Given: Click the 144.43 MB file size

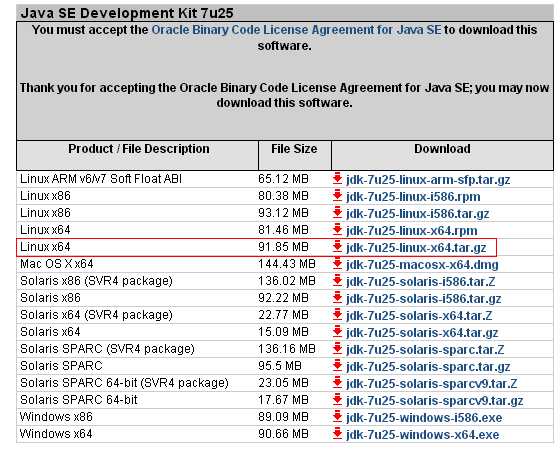Looking at the screenshot, I should pos(287,264).
